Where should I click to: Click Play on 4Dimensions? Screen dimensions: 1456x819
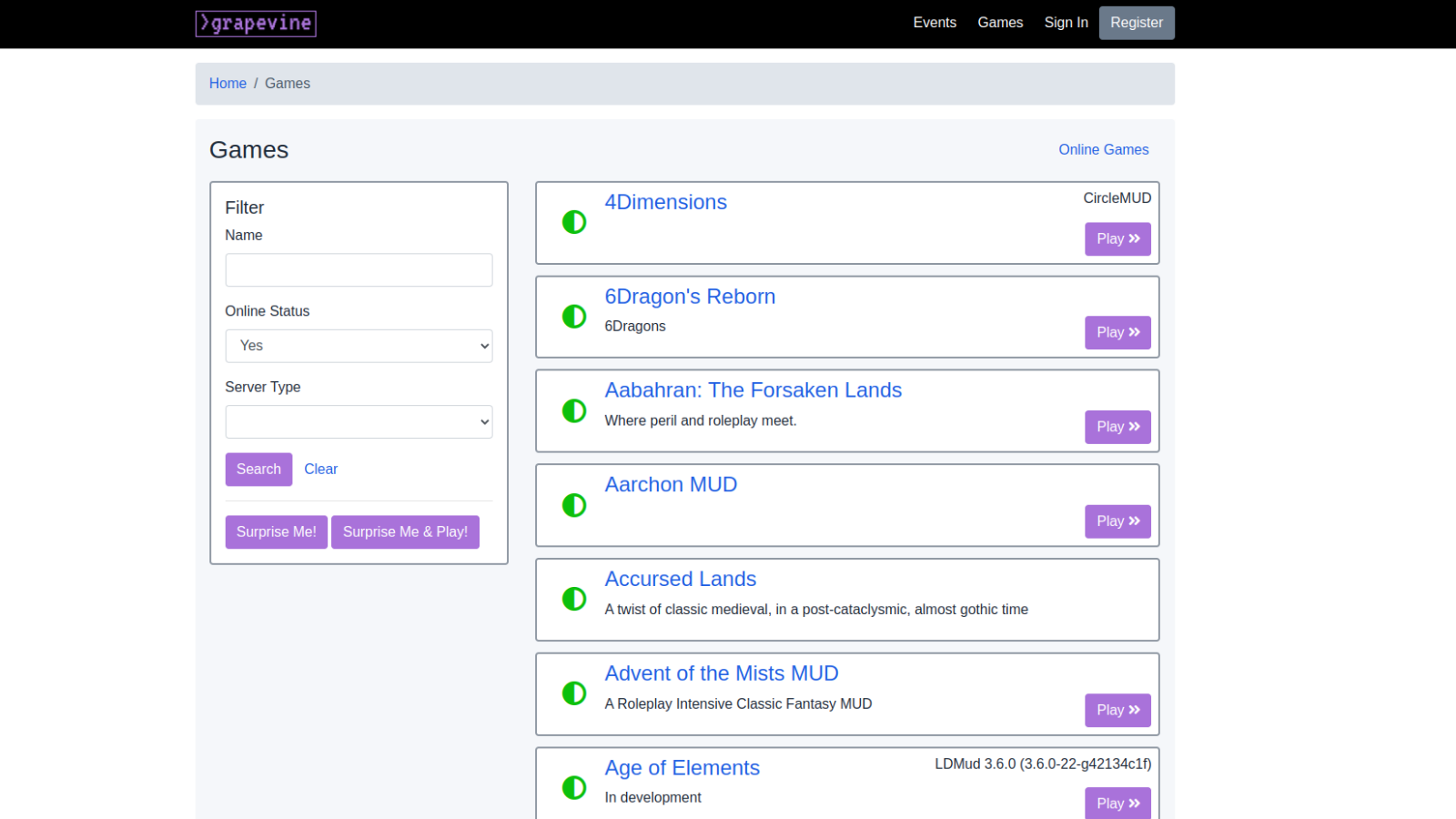point(1117,238)
